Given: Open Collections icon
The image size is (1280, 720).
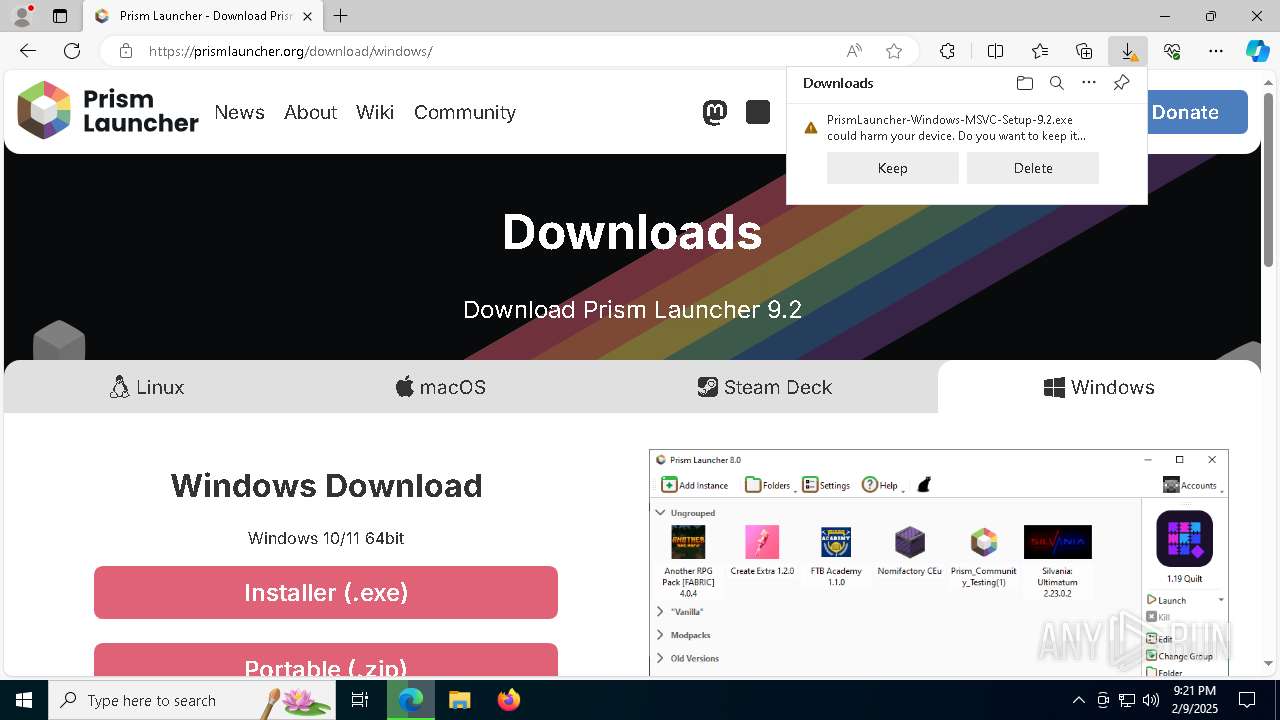Looking at the screenshot, I should tap(1084, 51).
